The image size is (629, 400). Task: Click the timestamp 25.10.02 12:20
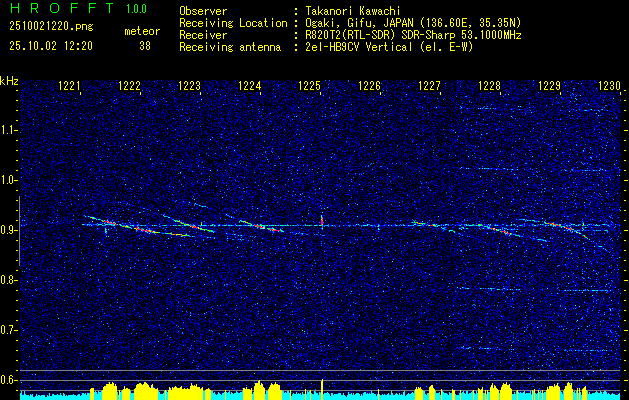click(51, 46)
